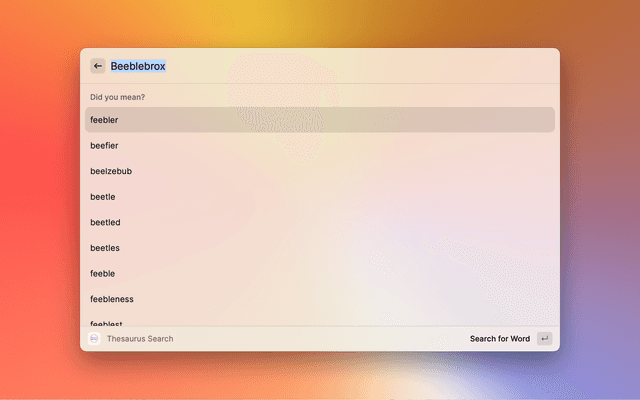640x400 pixels.
Task: Click empty area of the search bar
Action: pos(360,66)
